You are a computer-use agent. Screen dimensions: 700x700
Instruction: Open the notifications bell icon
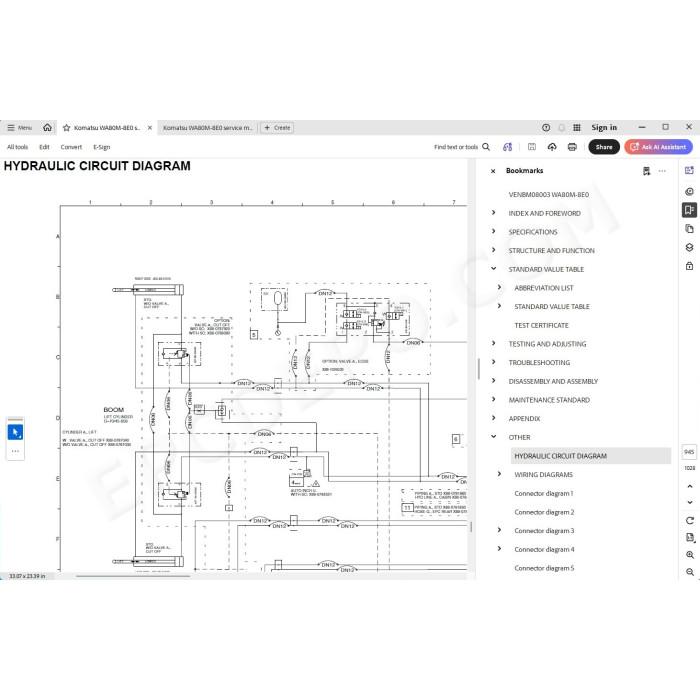[562, 128]
